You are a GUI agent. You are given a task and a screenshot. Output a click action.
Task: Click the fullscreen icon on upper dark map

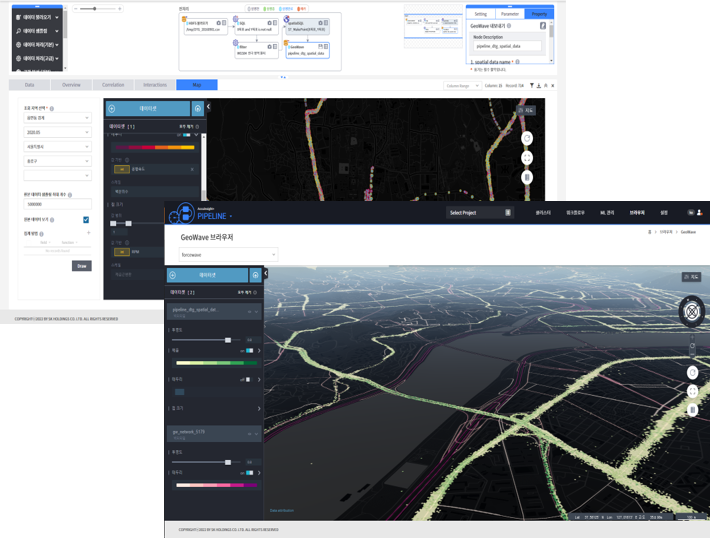pyautogui.click(x=527, y=158)
